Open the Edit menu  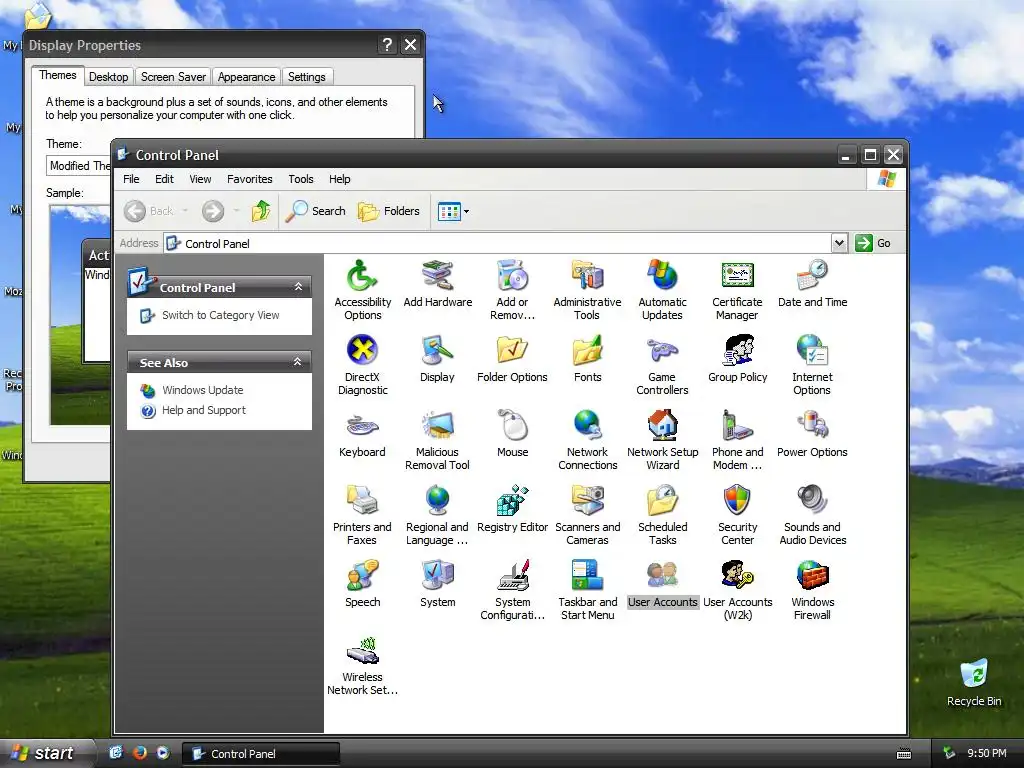(x=164, y=179)
